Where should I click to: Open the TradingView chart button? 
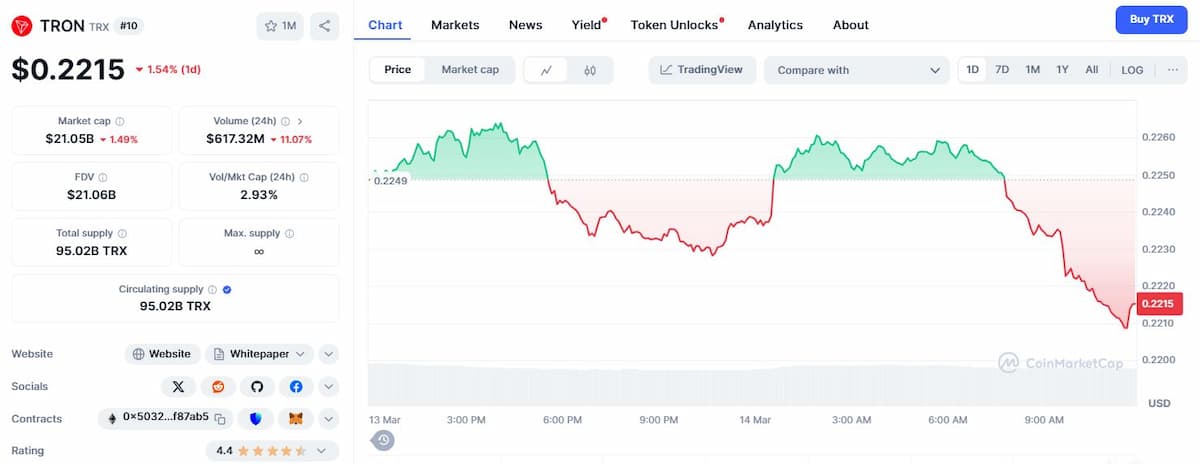(701, 70)
